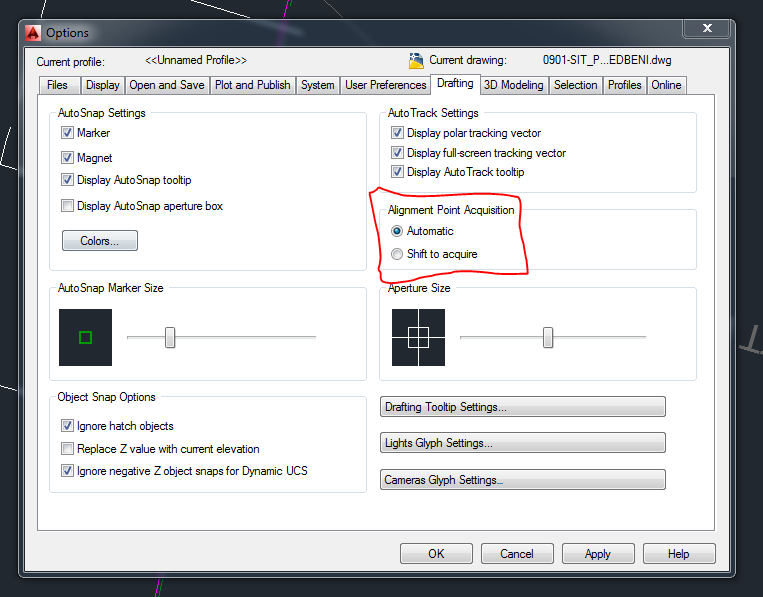Screen dimensions: 763x597
Task: Apply the option changes
Action: click(598, 554)
